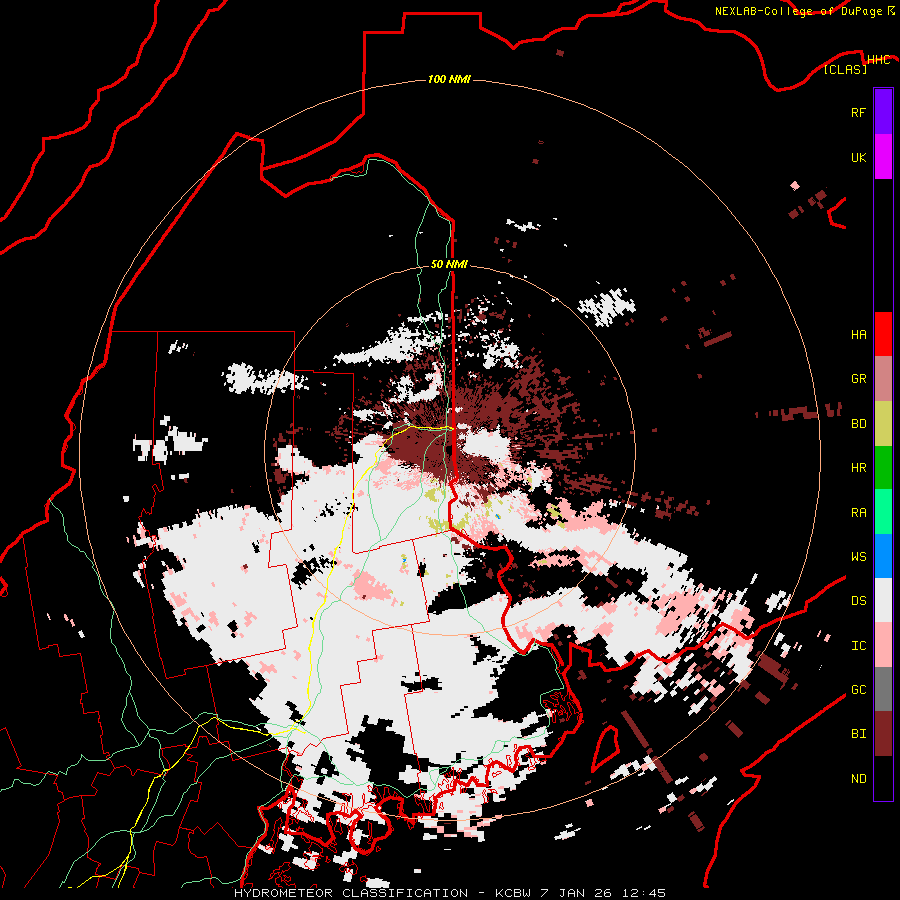Click the blue WS legend swatch

pyautogui.click(x=883, y=556)
